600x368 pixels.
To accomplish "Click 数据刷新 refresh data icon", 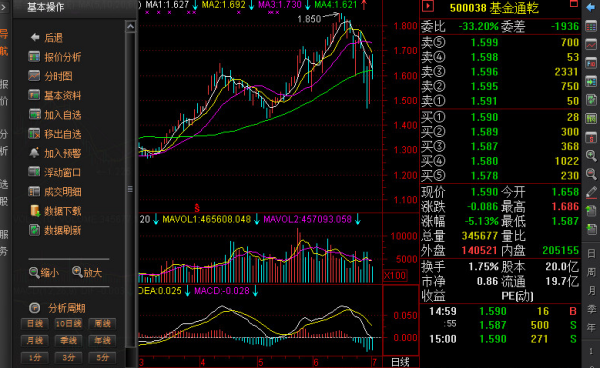I will (x=34, y=230).
